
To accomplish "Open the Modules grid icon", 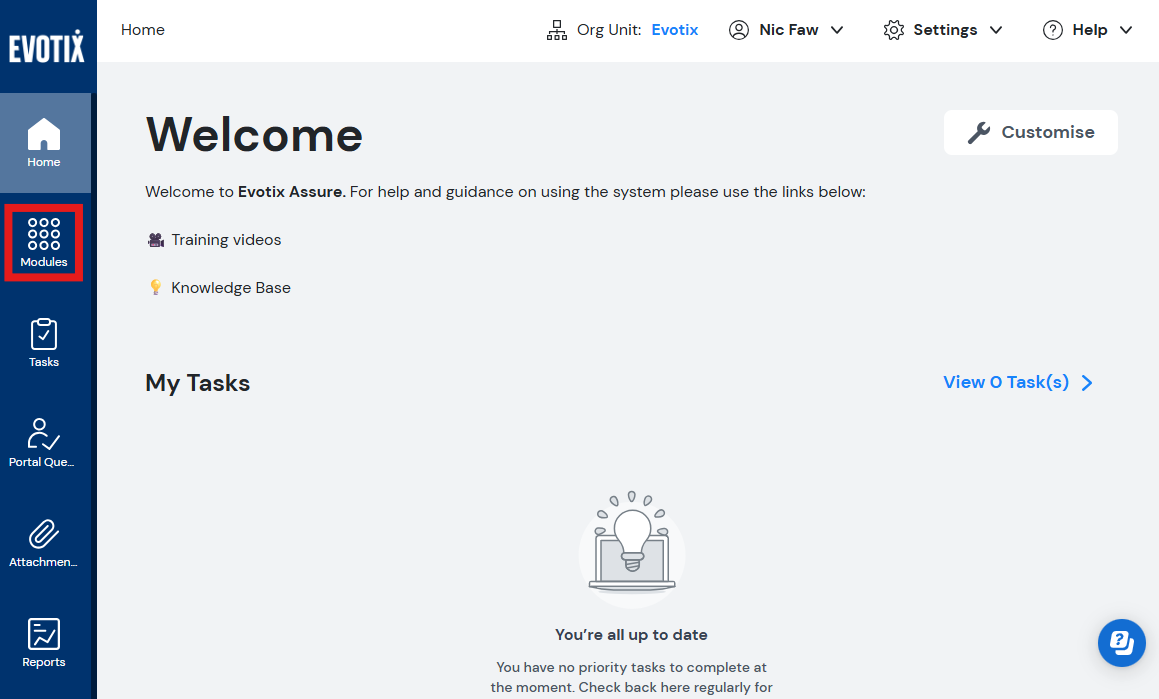I will [44, 233].
